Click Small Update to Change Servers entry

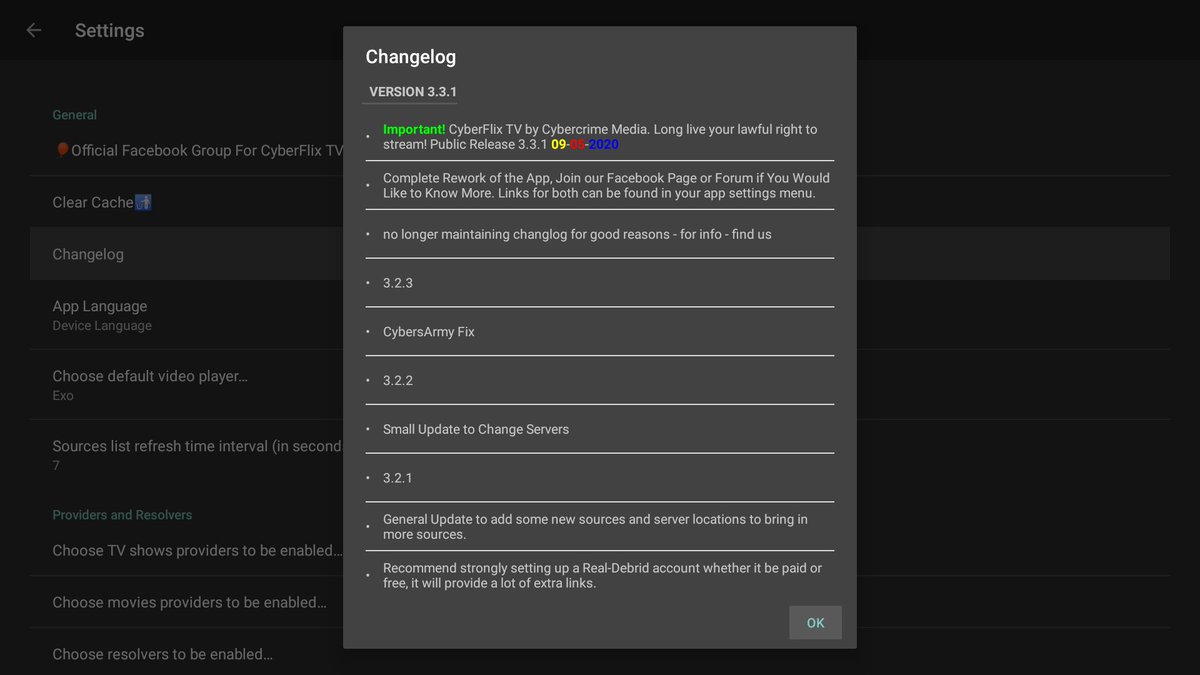[x=600, y=429]
